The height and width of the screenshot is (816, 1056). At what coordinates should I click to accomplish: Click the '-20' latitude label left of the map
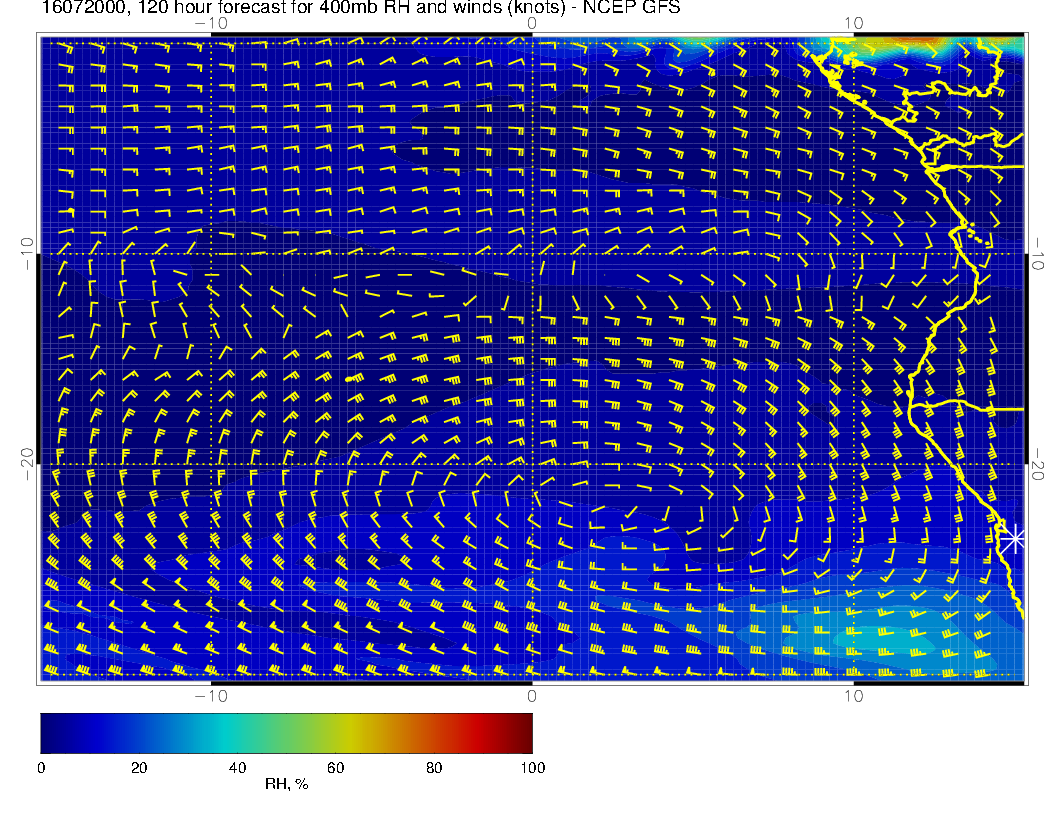point(27,464)
